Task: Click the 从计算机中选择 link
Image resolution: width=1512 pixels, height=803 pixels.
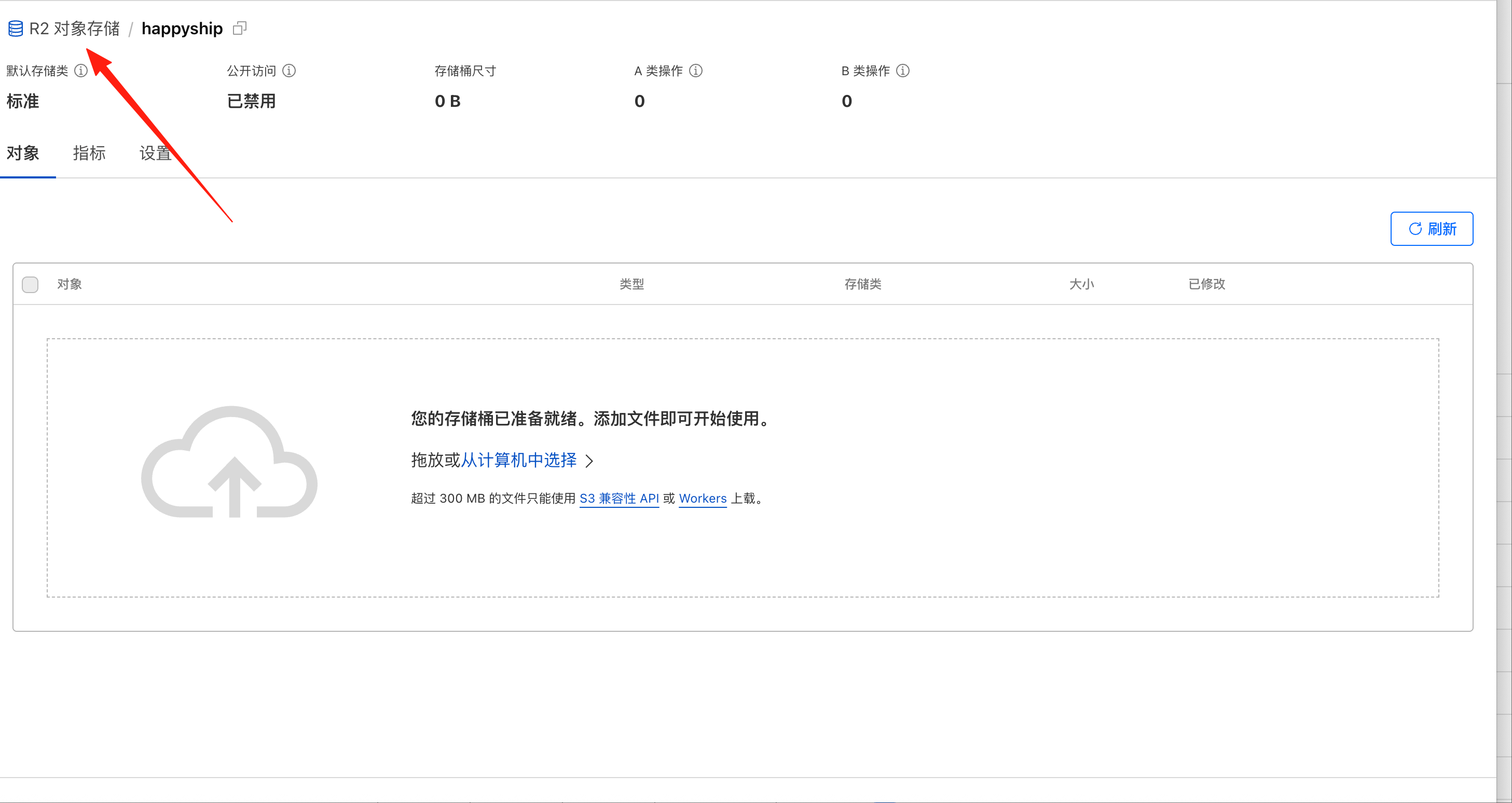Action: point(519,460)
